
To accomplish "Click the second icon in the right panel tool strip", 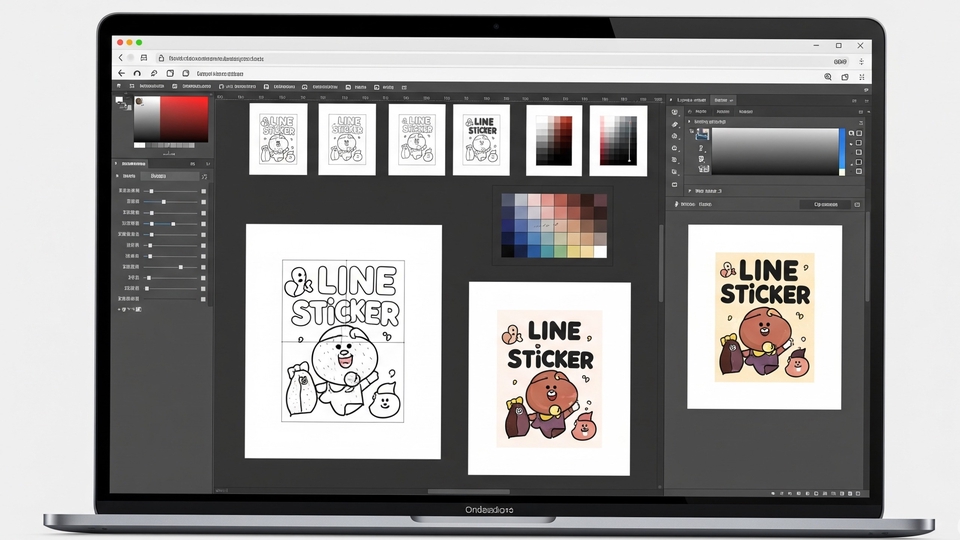I will pyautogui.click(x=675, y=124).
